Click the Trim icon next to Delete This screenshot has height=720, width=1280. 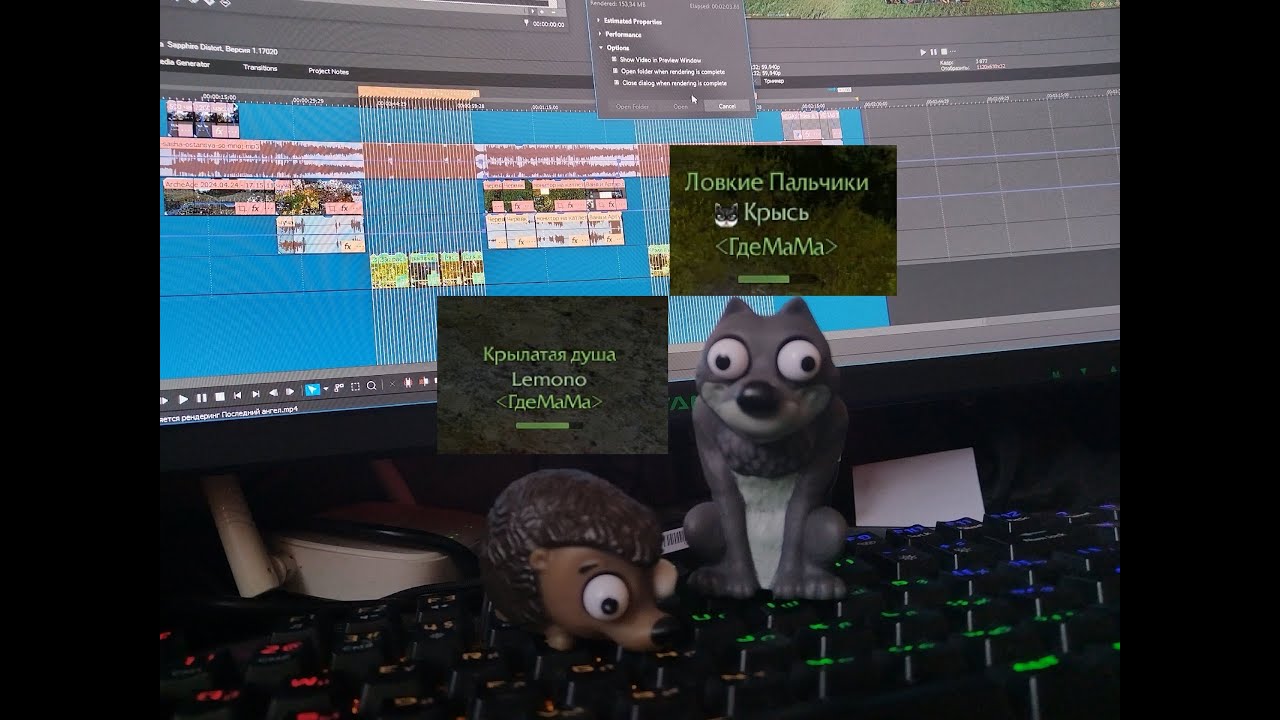[408, 383]
